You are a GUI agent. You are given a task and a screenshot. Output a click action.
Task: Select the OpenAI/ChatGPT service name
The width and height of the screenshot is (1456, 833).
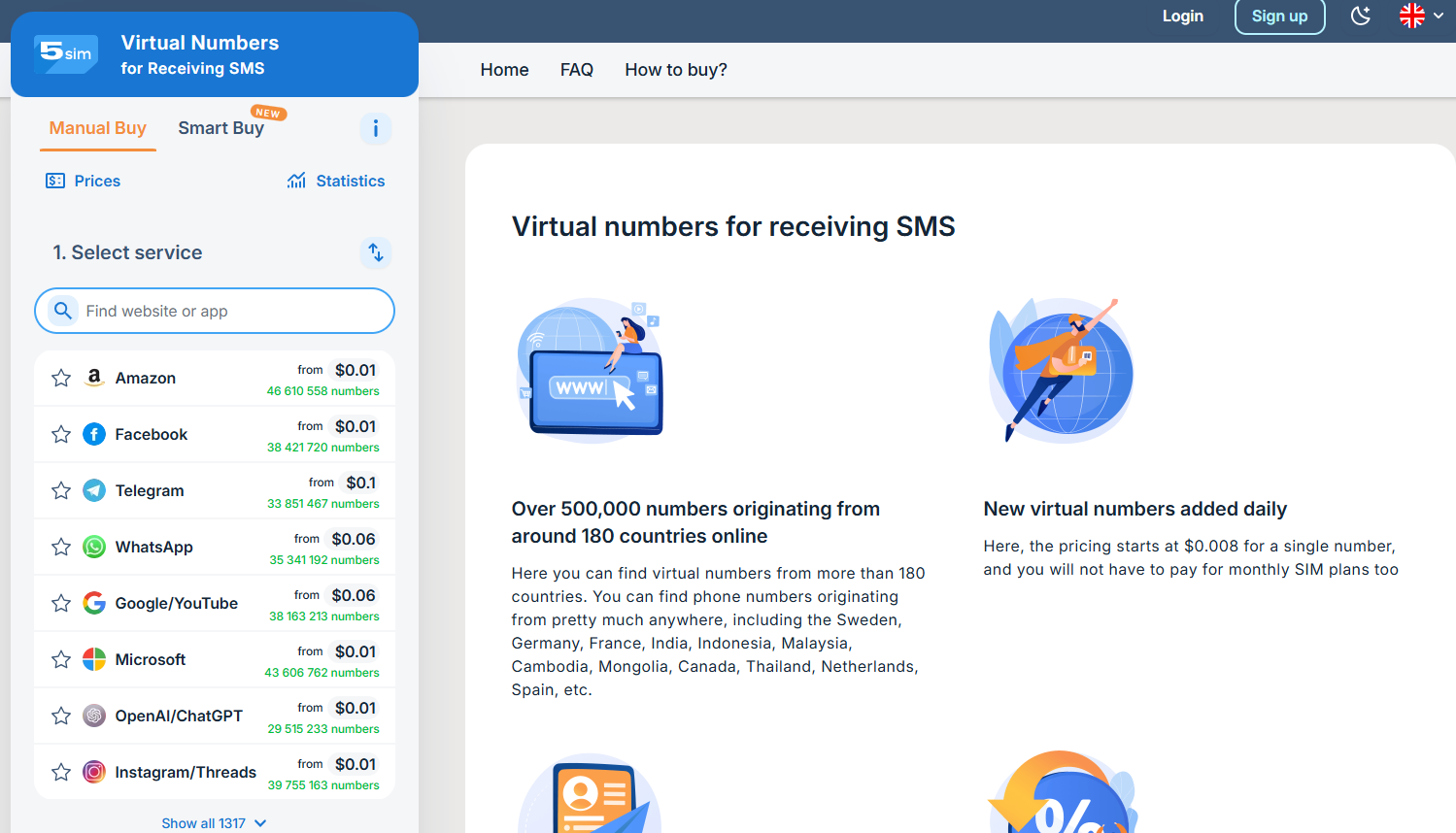pos(179,716)
